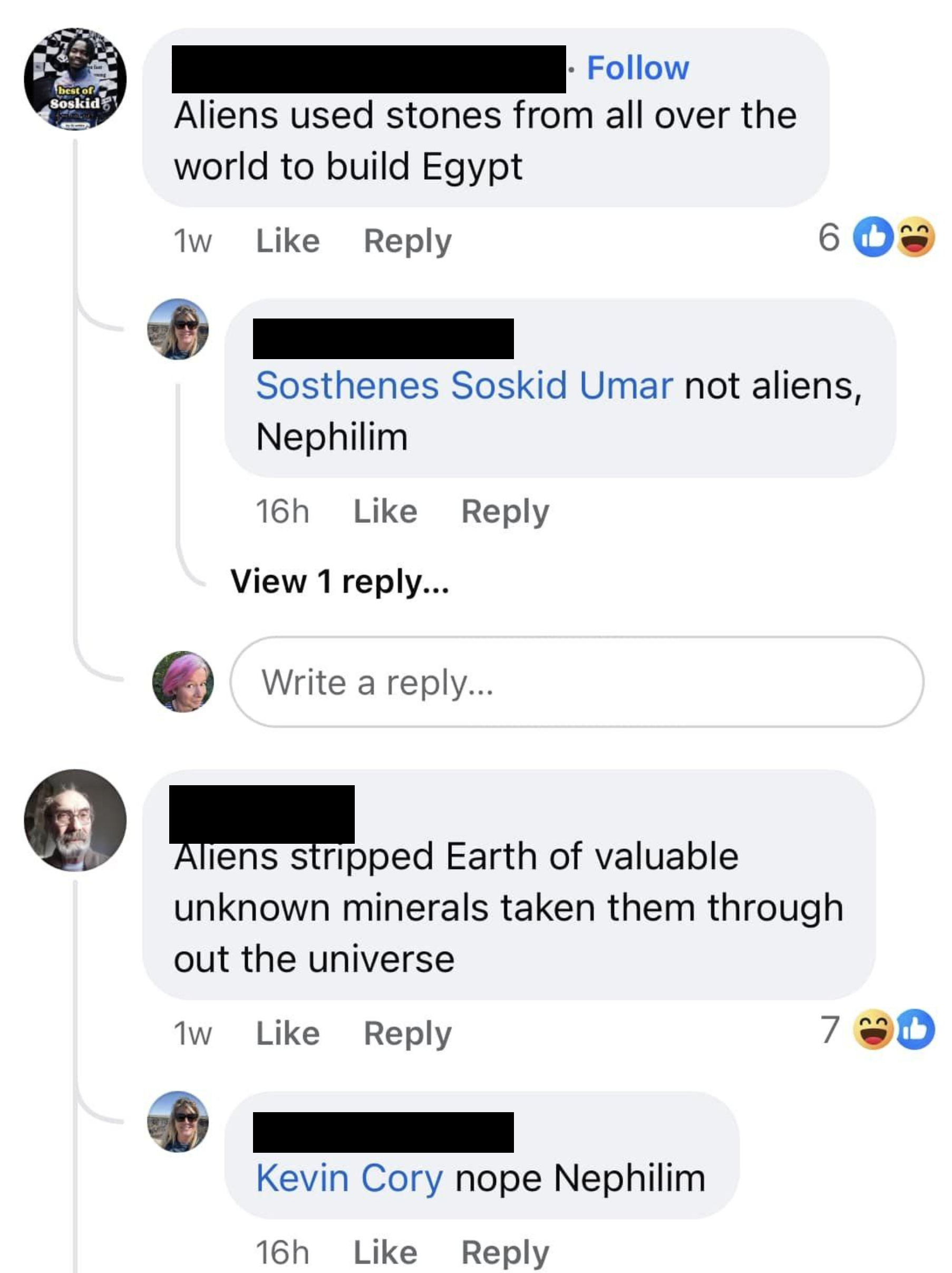Screen dimensions: 952x1273
Task: Open sunglasses woman avatar on first Nephilim reply
Action: click(x=178, y=329)
